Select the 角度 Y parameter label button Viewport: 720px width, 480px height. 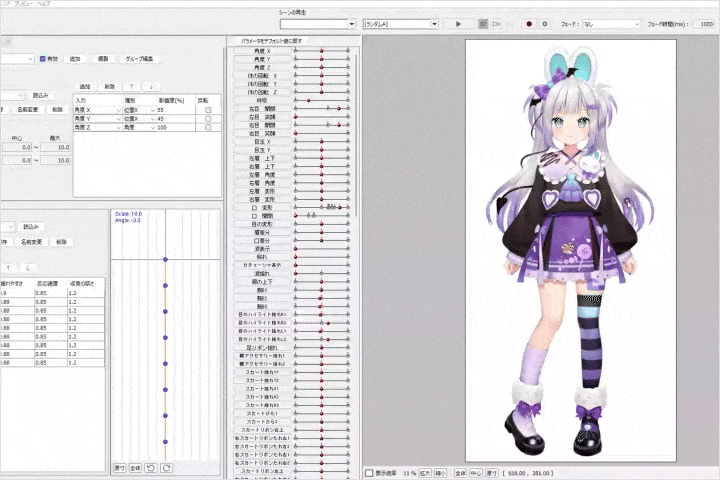click(262, 59)
